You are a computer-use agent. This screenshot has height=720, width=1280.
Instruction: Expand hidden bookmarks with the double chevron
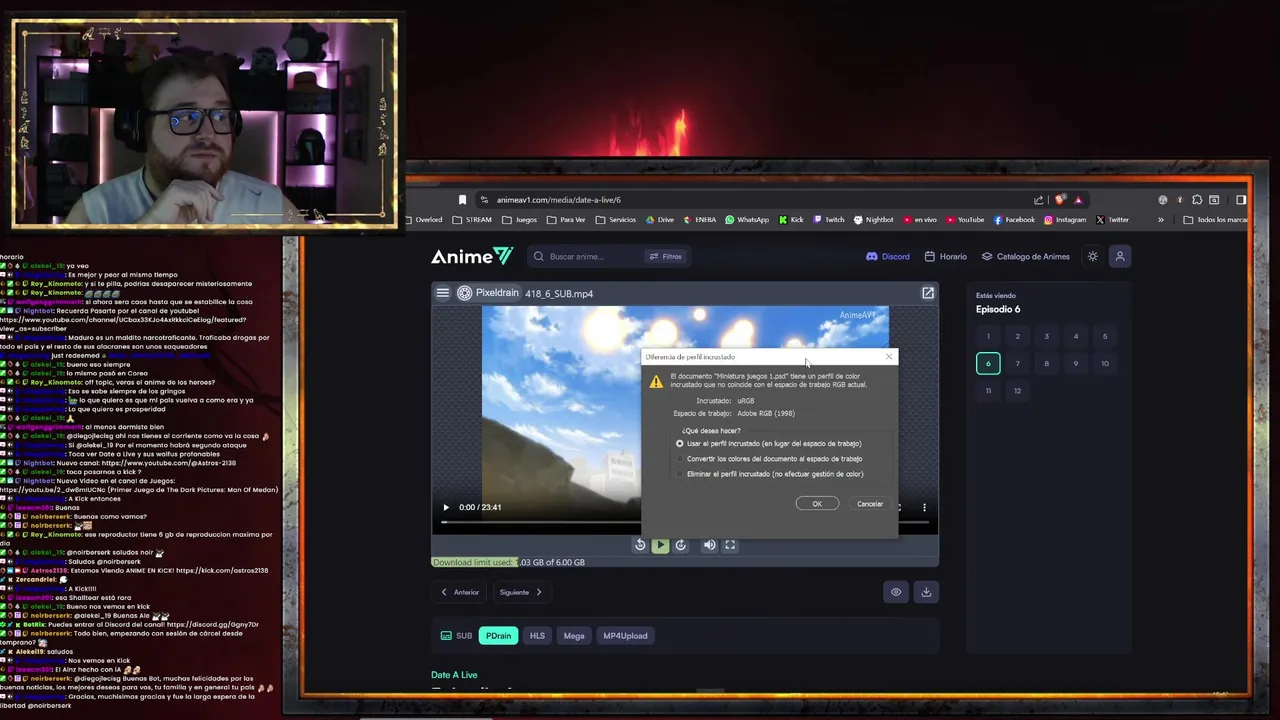(1160, 220)
